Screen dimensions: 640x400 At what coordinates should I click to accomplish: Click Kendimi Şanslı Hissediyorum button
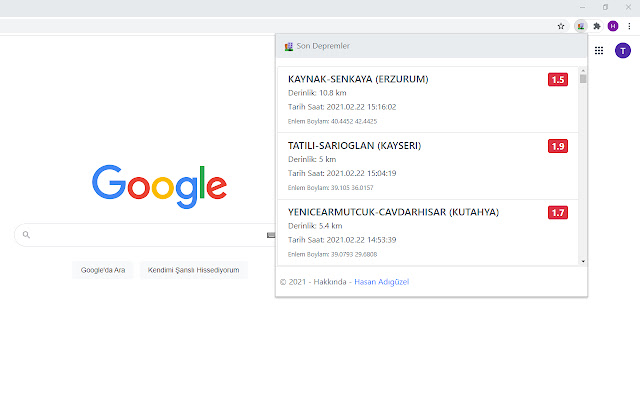193,270
